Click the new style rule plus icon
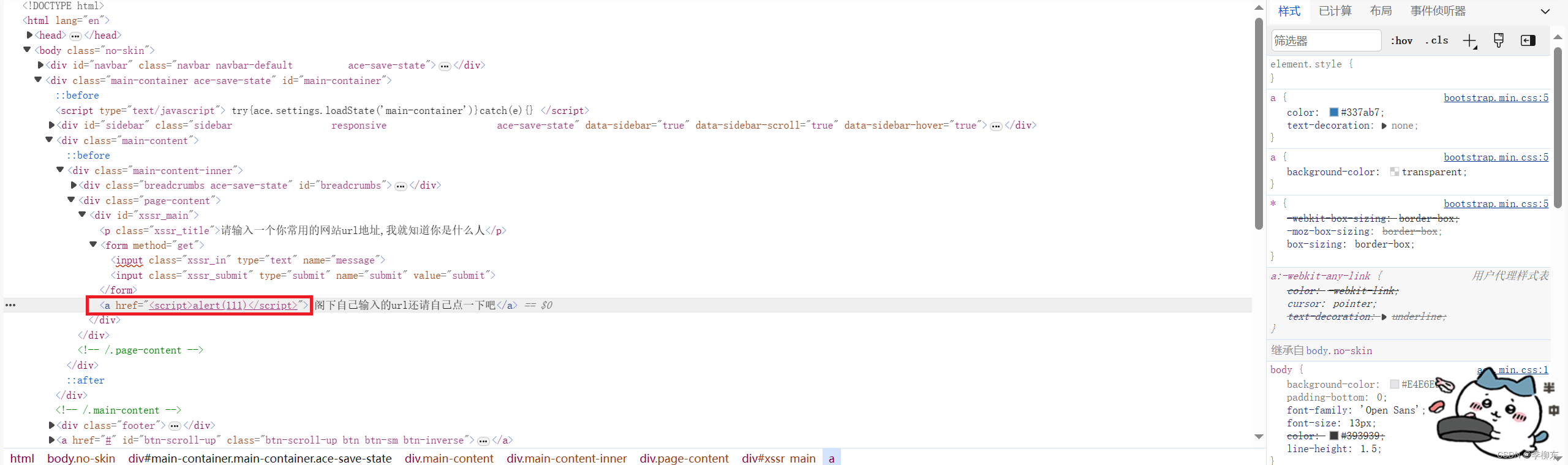The width and height of the screenshot is (1568, 465). point(1469,41)
